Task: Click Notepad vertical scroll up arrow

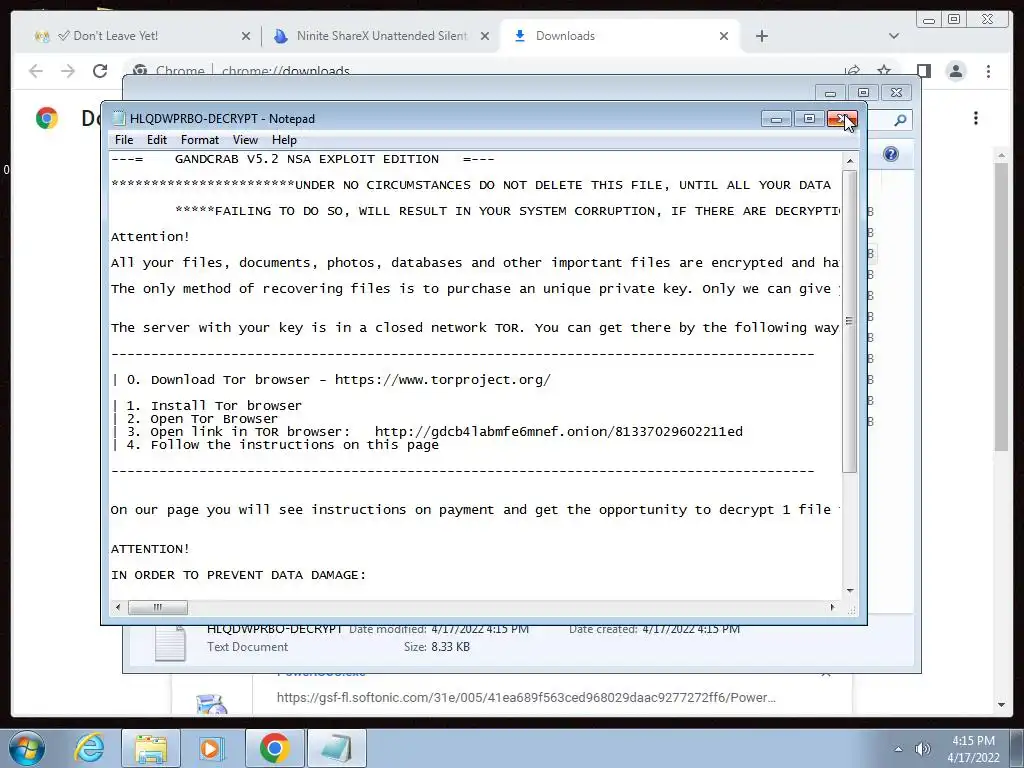Action: click(850, 161)
